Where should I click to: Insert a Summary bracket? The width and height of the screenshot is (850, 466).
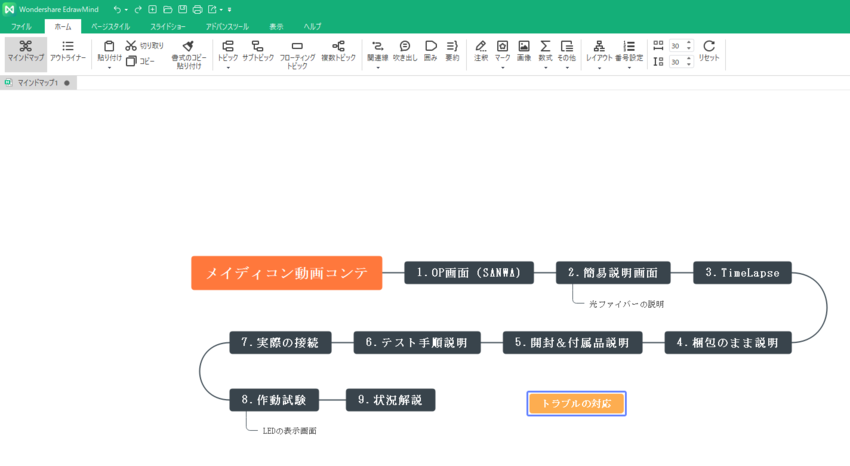coord(452,50)
